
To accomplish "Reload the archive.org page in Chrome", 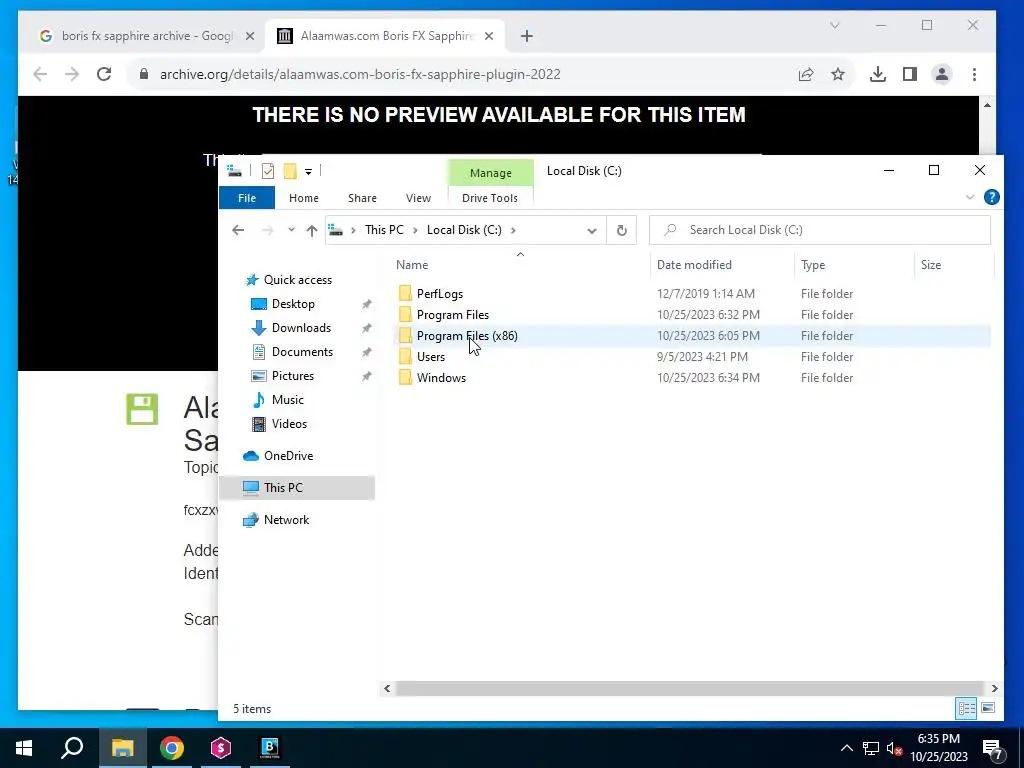I will coord(104,74).
